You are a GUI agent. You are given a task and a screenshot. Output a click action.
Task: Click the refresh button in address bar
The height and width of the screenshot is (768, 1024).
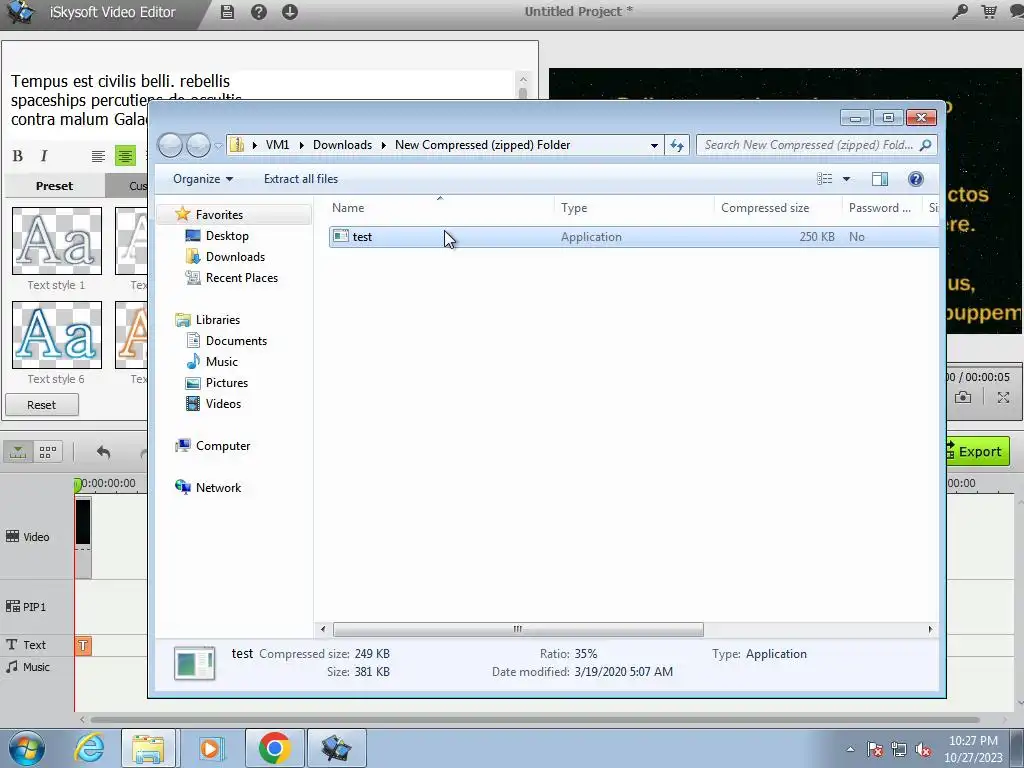[677, 145]
